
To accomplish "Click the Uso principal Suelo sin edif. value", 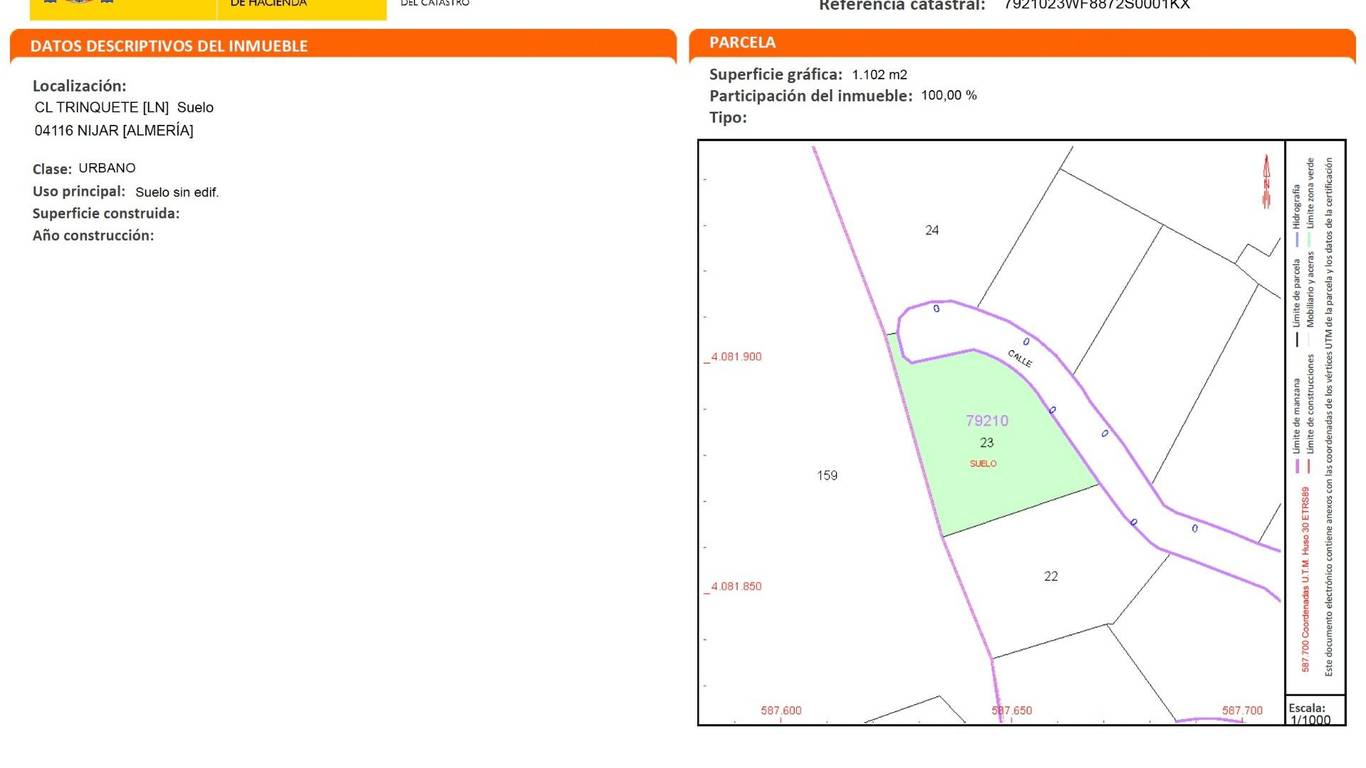I will click(x=177, y=192).
